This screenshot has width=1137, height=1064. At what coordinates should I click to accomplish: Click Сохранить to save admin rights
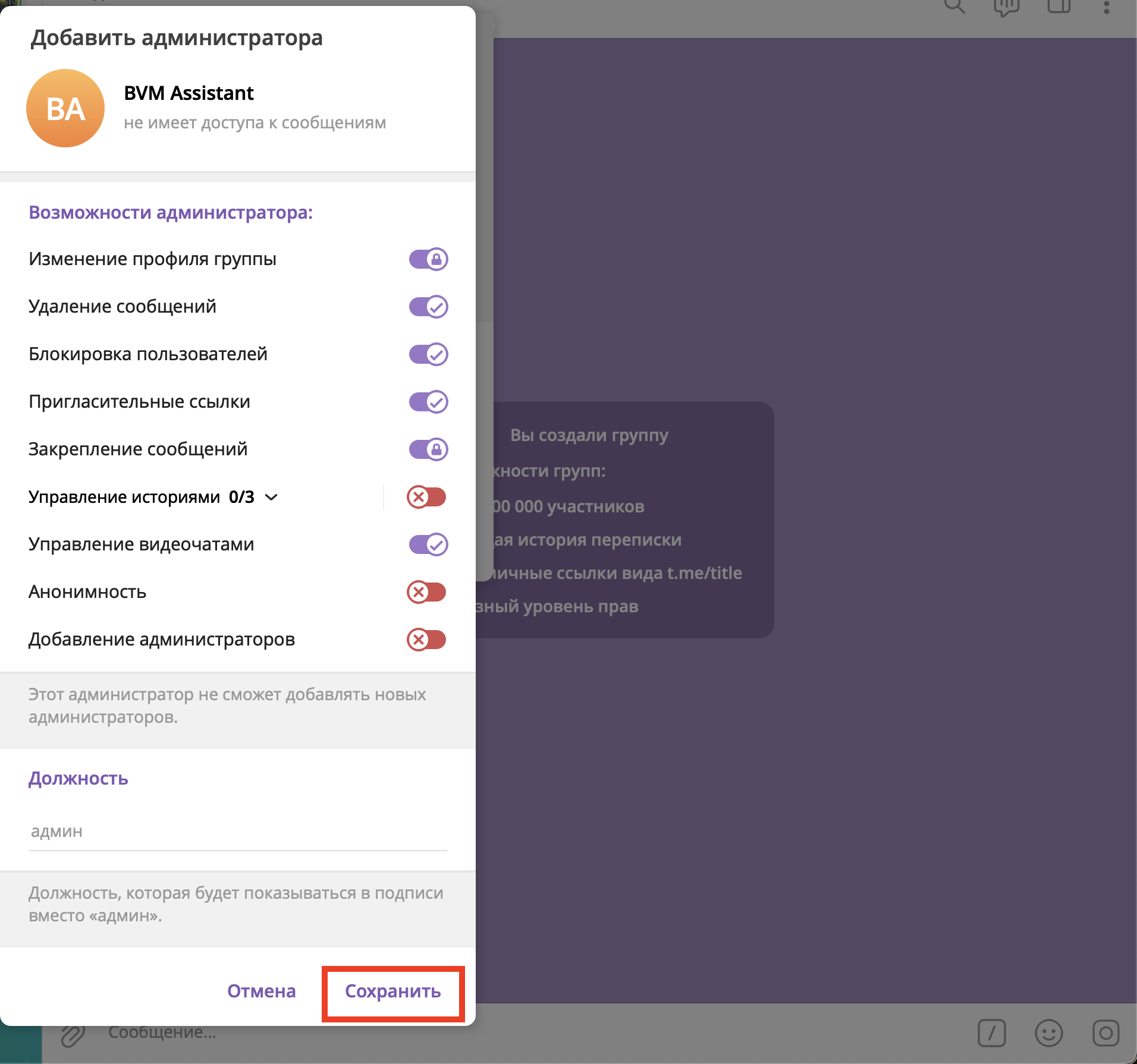tap(392, 991)
